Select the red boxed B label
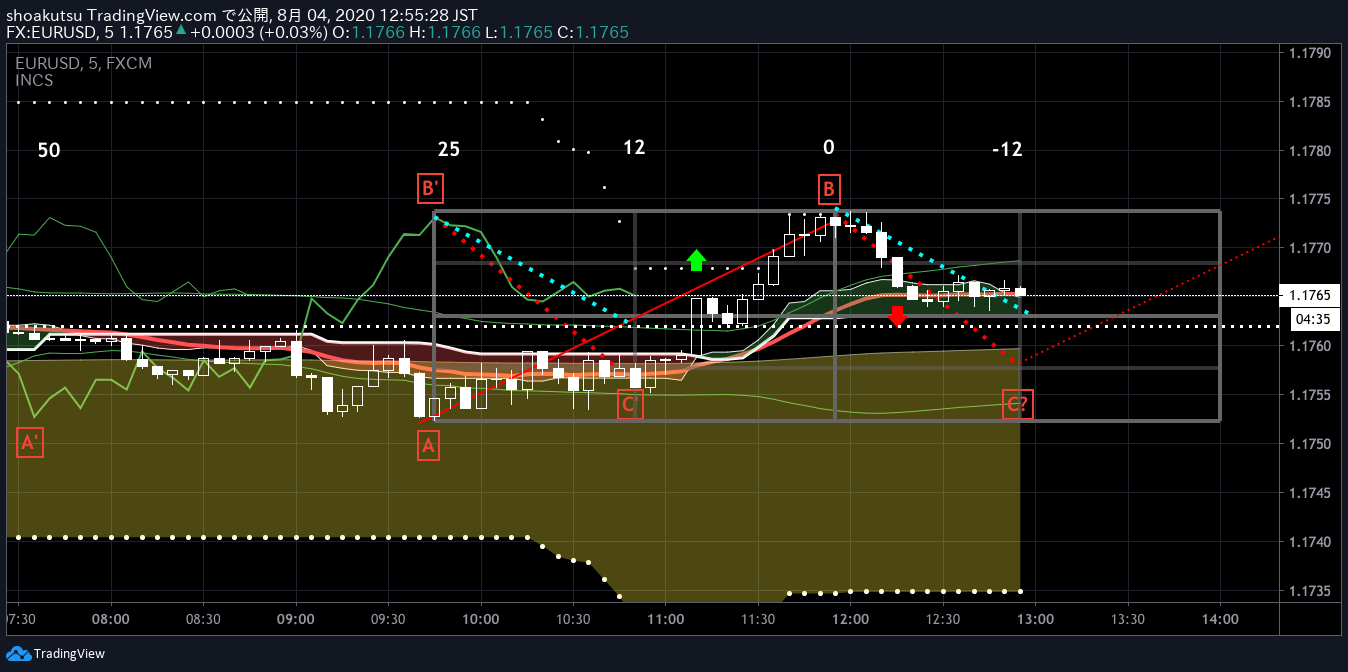 828,188
